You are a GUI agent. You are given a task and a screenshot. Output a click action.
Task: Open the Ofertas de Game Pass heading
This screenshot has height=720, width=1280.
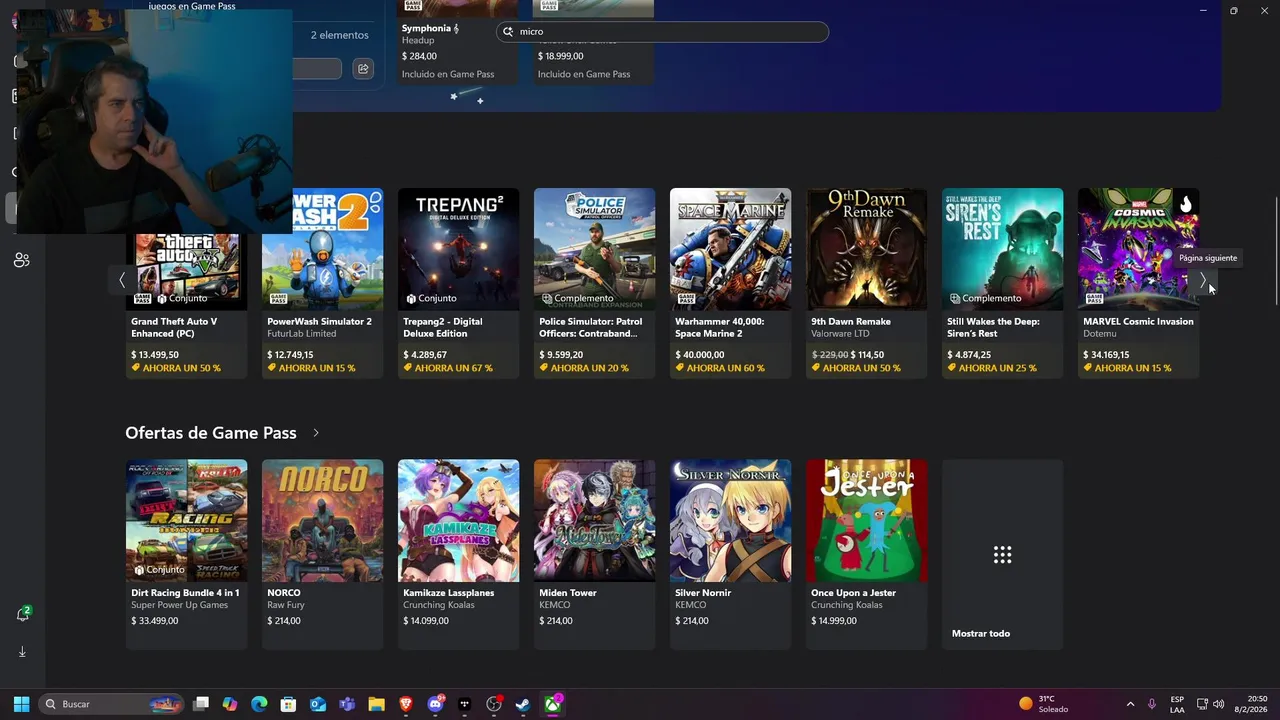click(x=211, y=433)
